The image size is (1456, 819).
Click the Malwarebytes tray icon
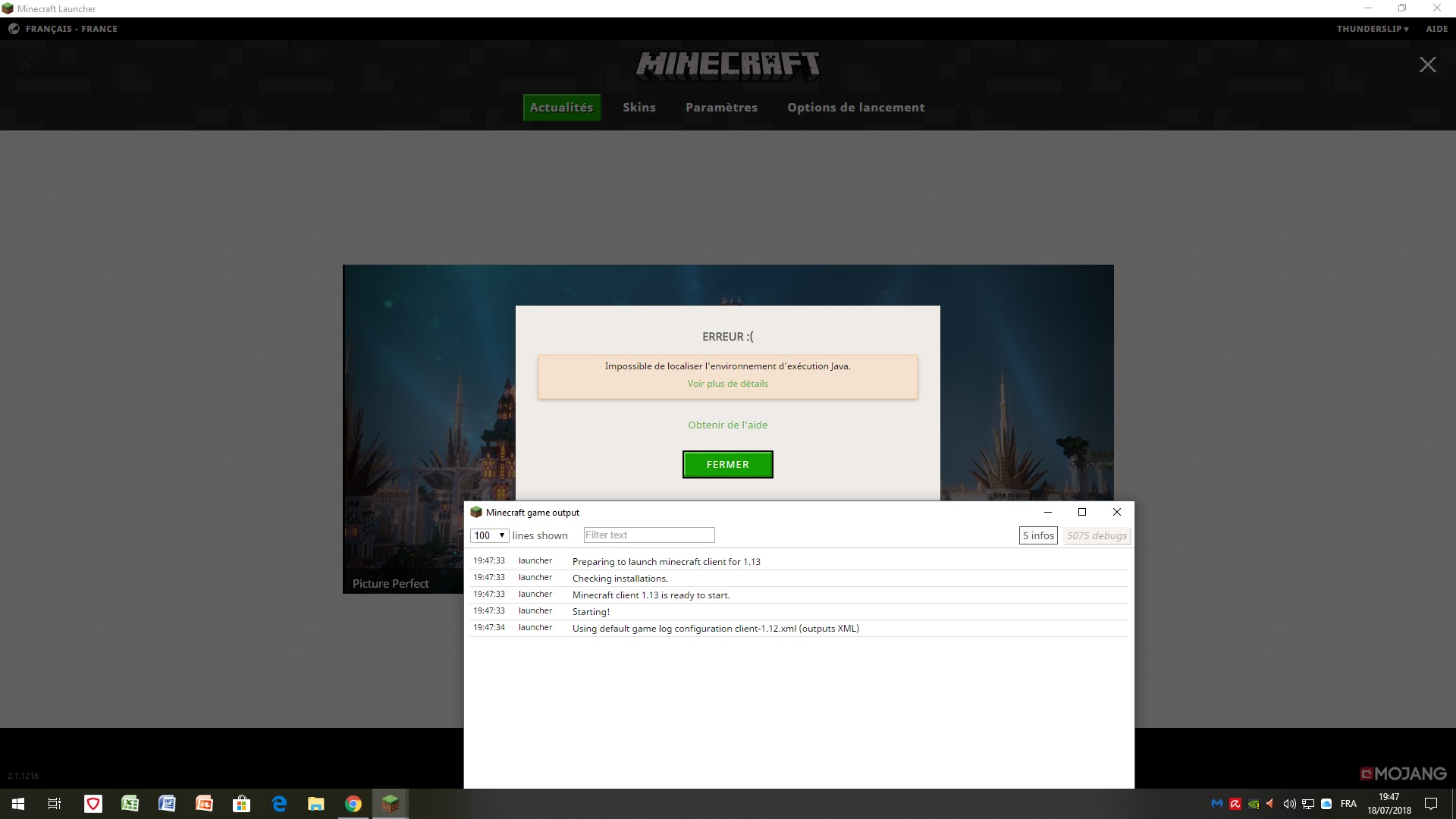[x=1217, y=804]
